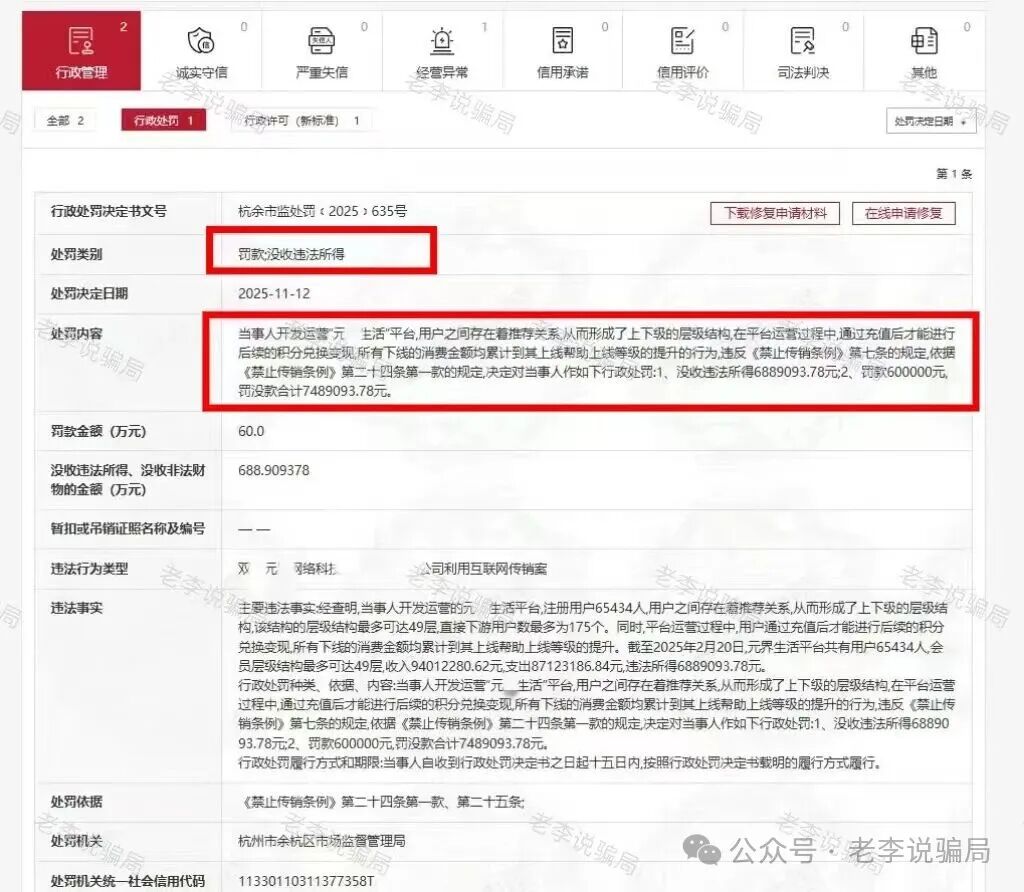Click 下载修复申请材料 button
Image resolution: width=1024 pixels, height=892 pixels.
[x=775, y=213]
